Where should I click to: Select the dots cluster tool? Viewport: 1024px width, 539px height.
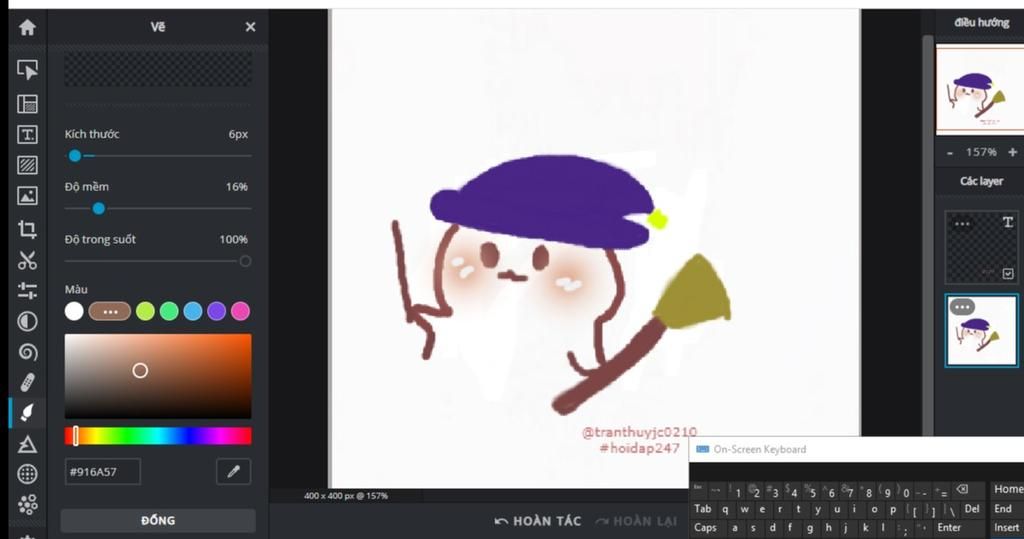pos(27,504)
